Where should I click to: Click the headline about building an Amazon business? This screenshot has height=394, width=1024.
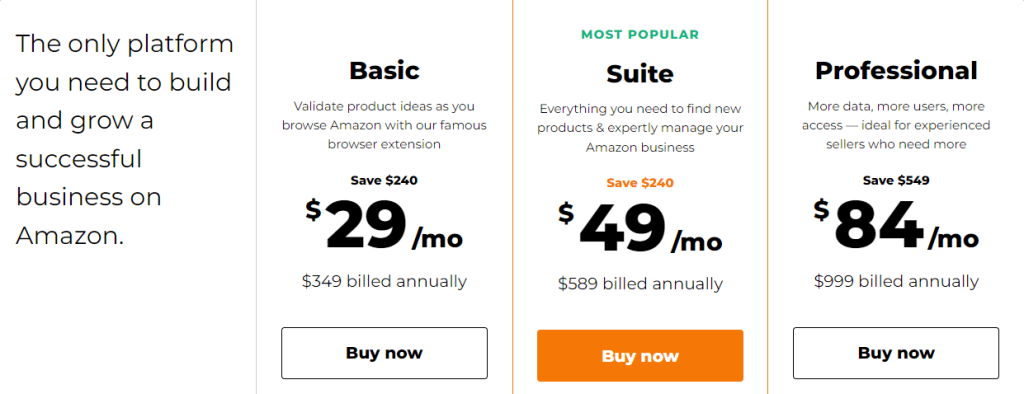[124, 140]
